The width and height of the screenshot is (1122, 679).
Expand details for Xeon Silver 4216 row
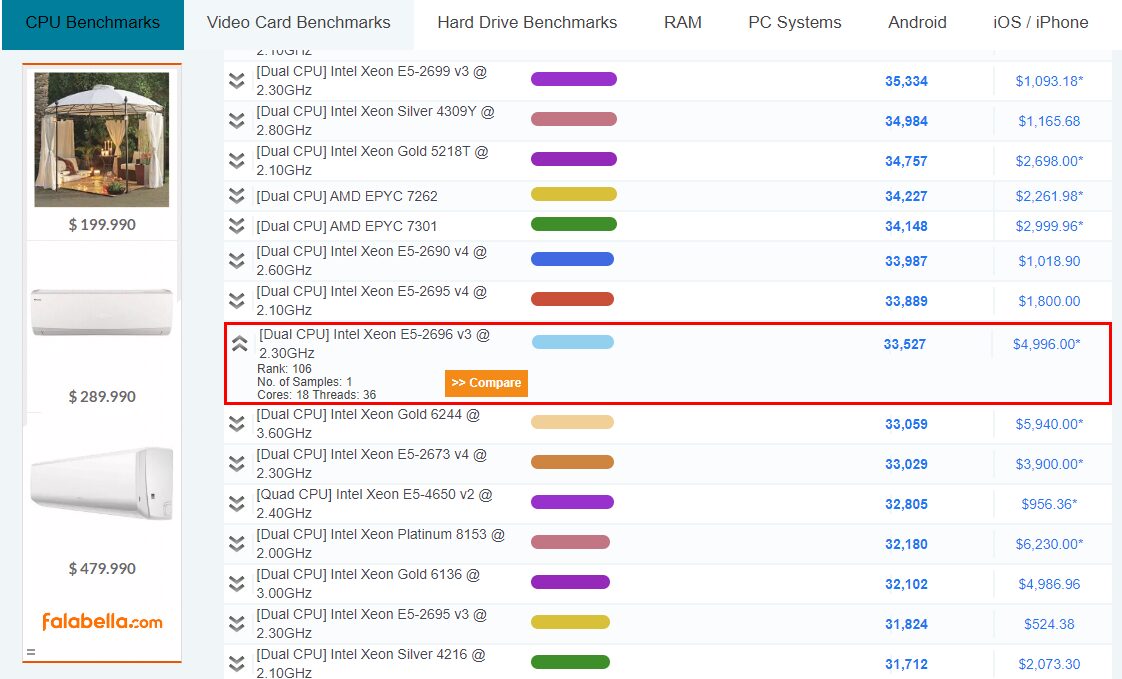click(x=237, y=664)
